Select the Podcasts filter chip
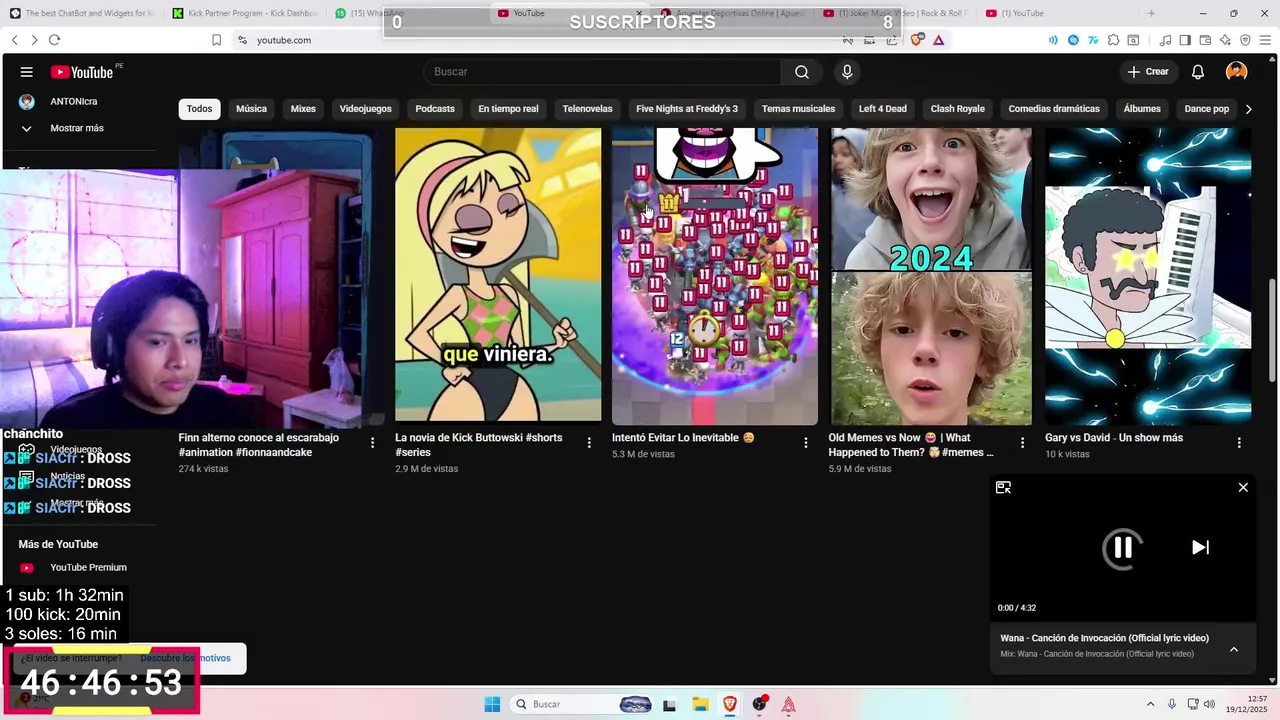The image size is (1280, 720). pyautogui.click(x=435, y=109)
